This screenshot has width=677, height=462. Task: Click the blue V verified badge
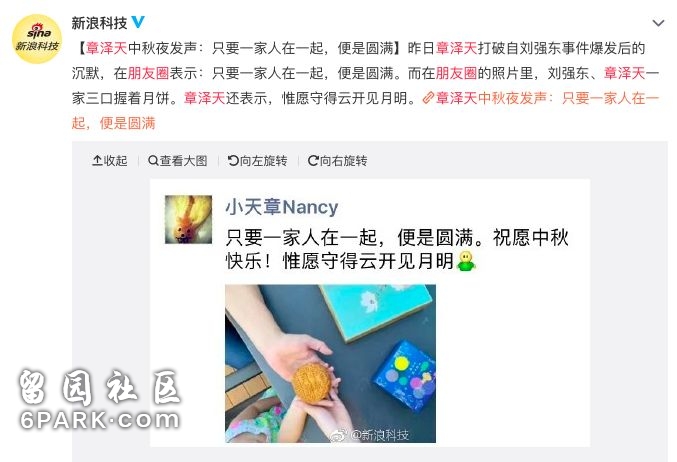(x=138, y=22)
